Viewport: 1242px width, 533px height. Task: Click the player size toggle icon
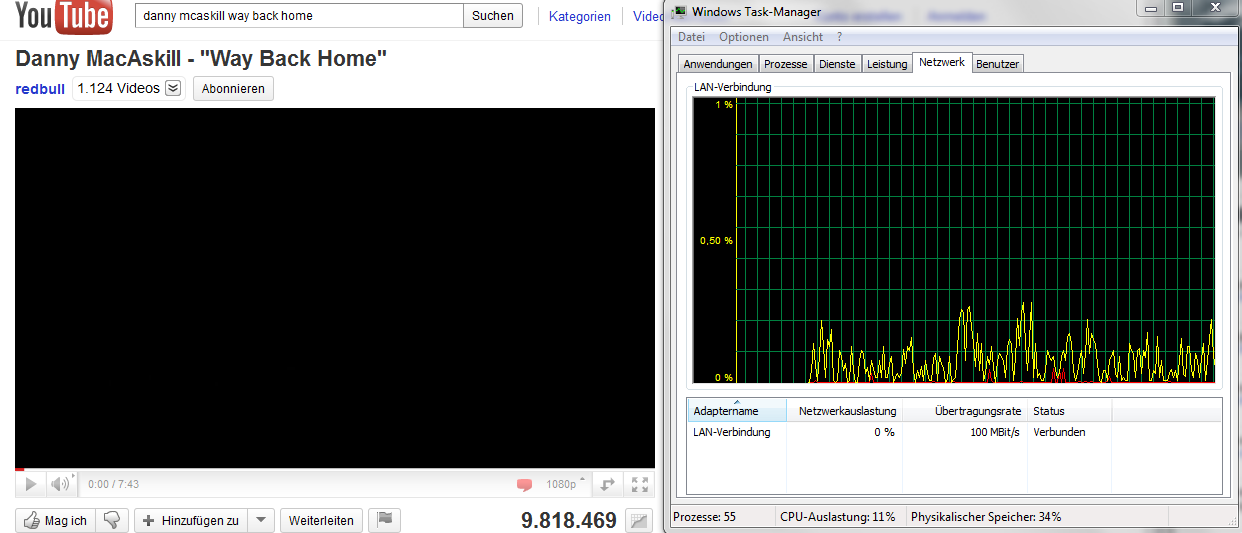pyautogui.click(x=607, y=485)
